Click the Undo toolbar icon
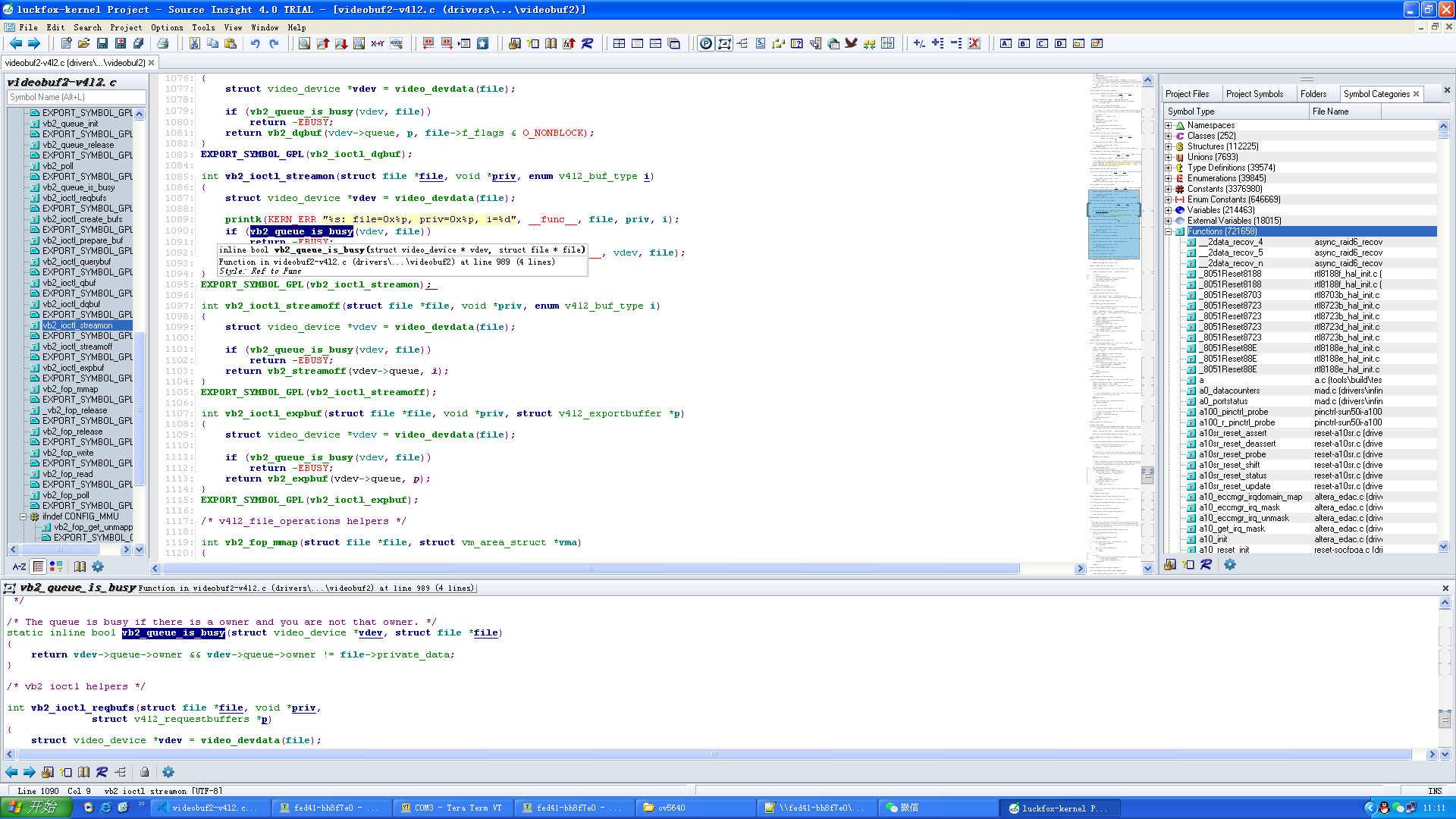1456x819 pixels. pyautogui.click(x=256, y=44)
